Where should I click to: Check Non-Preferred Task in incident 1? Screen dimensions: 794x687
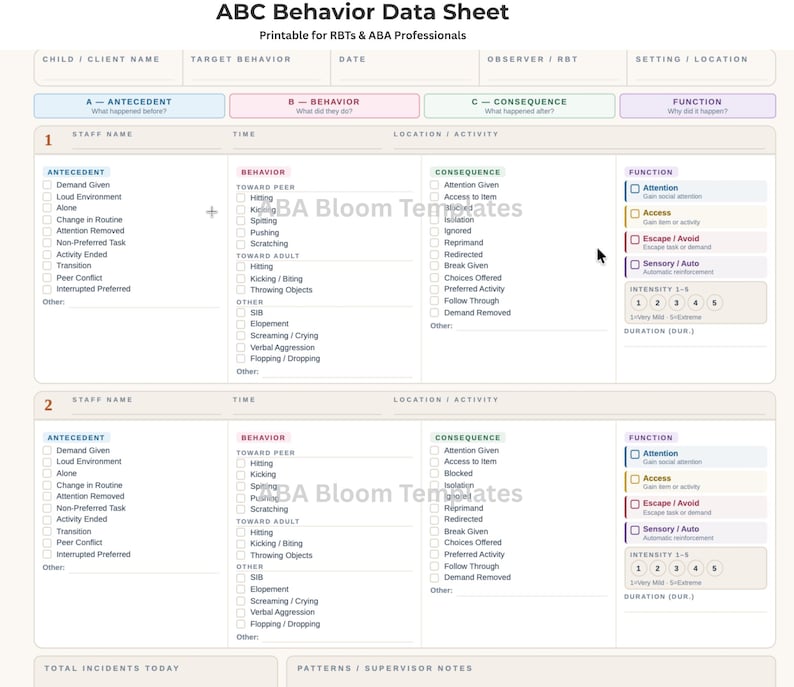tap(47, 243)
